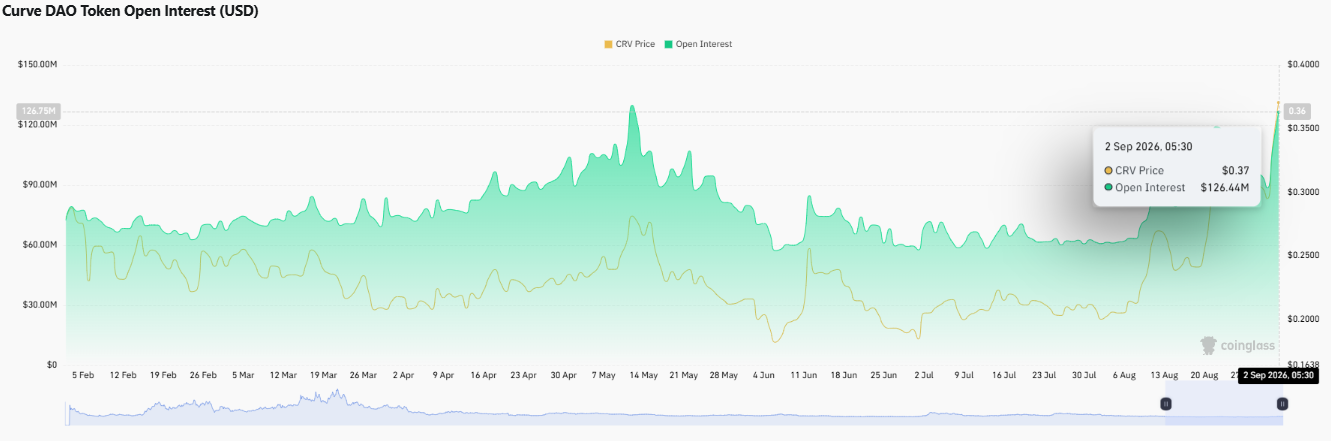Click the 126.75M left axis marker label
The height and width of the screenshot is (441, 1331).
[x=39, y=111]
